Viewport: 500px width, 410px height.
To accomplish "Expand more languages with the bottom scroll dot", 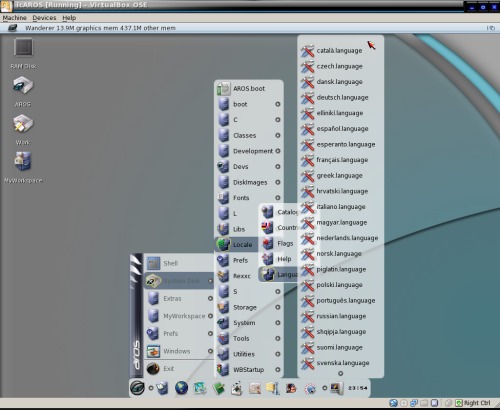I will (x=340, y=373).
